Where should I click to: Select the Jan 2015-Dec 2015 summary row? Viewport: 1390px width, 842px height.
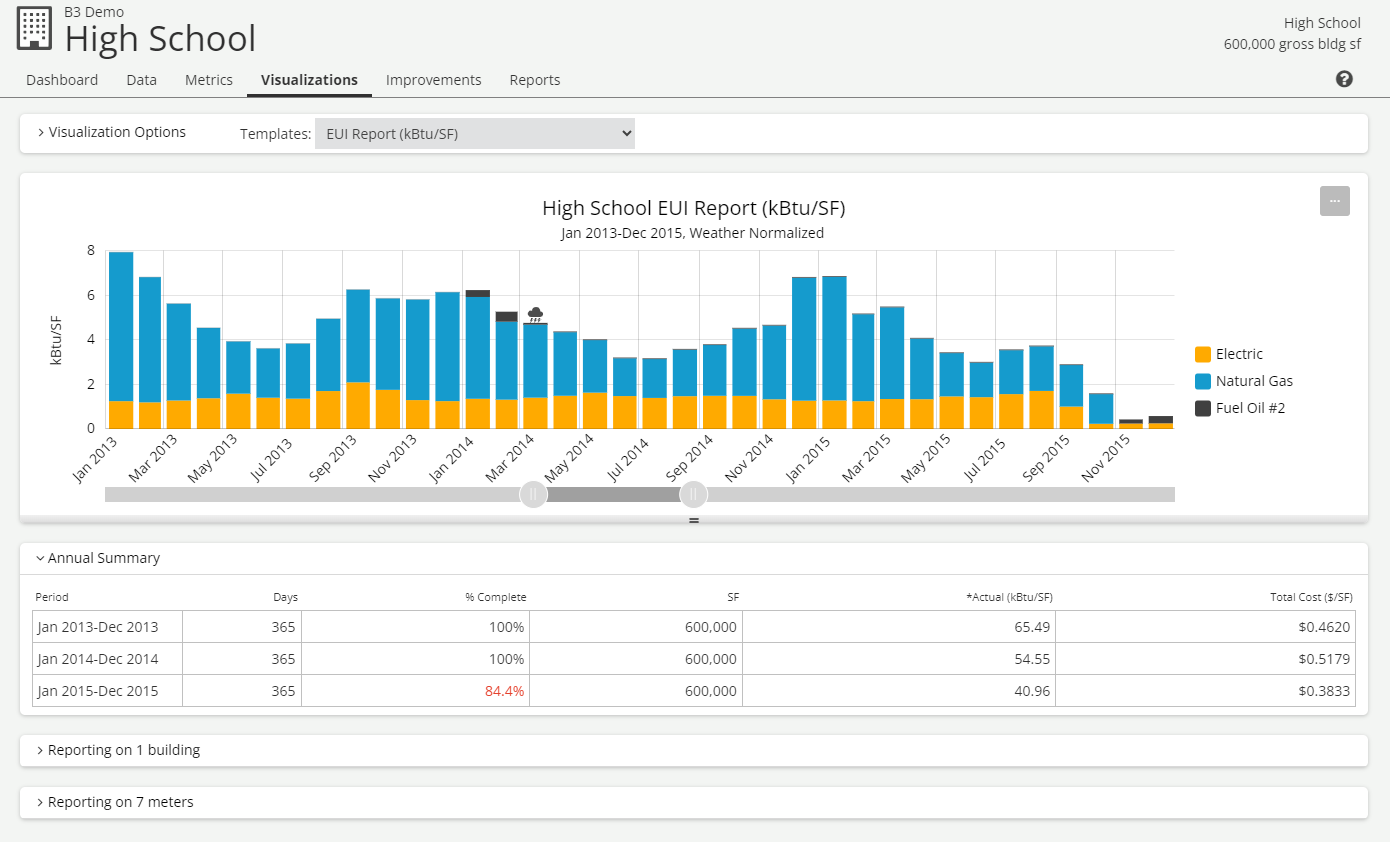point(97,691)
